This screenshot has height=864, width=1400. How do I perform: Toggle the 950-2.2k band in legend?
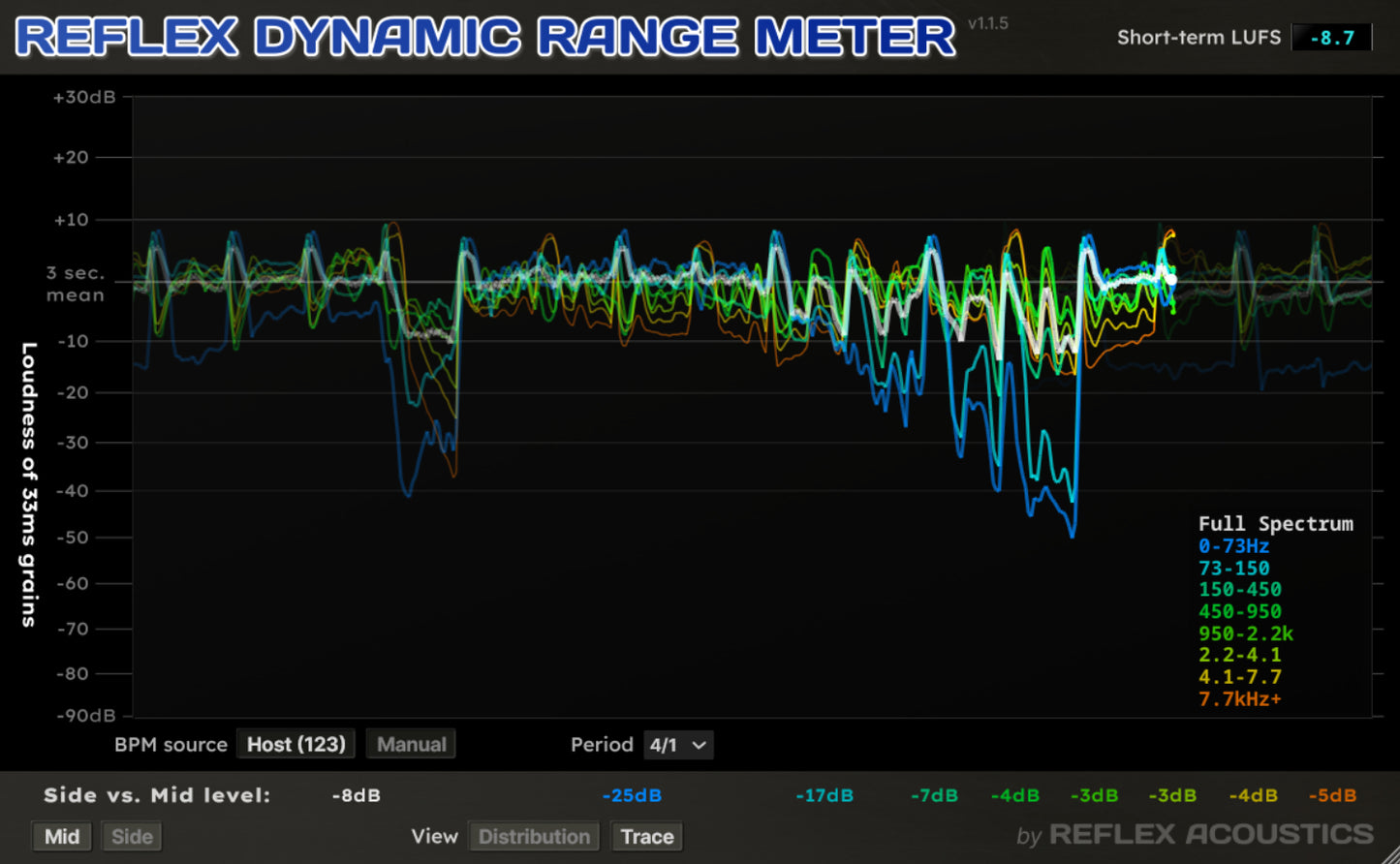tap(1246, 634)
